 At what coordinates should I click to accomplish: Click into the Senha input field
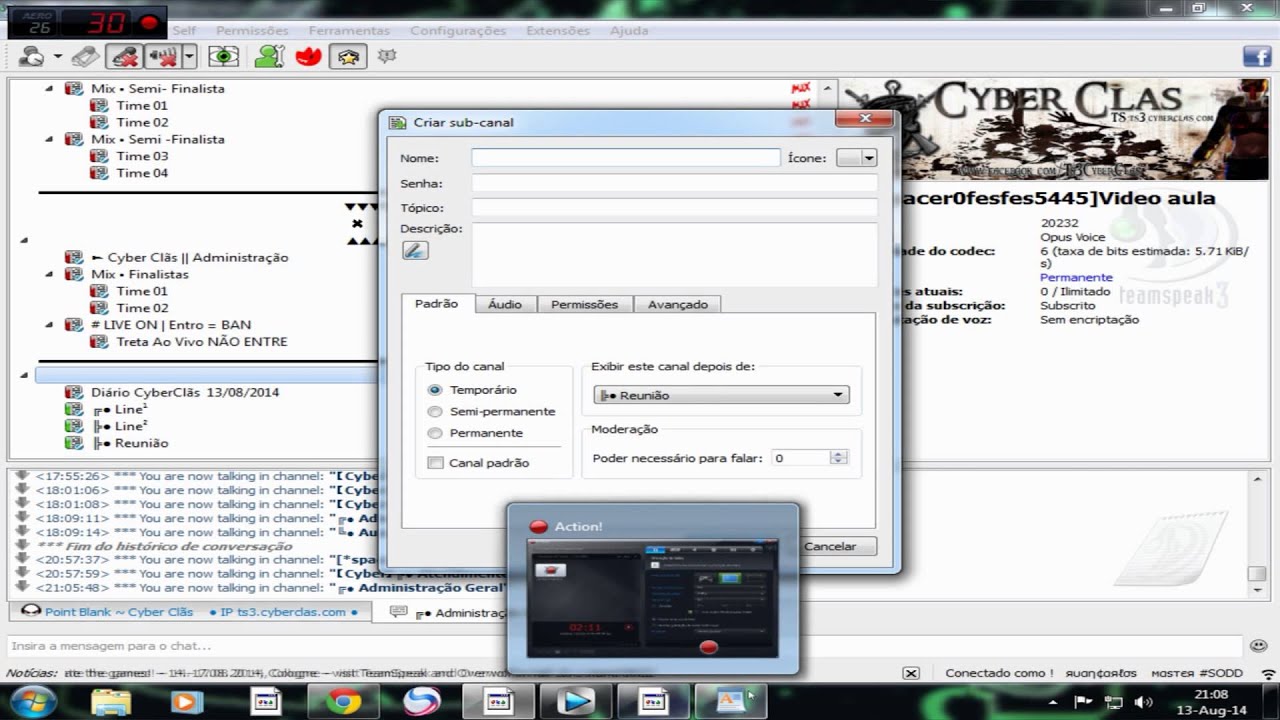pyautogui.click(x=675, y=183)
